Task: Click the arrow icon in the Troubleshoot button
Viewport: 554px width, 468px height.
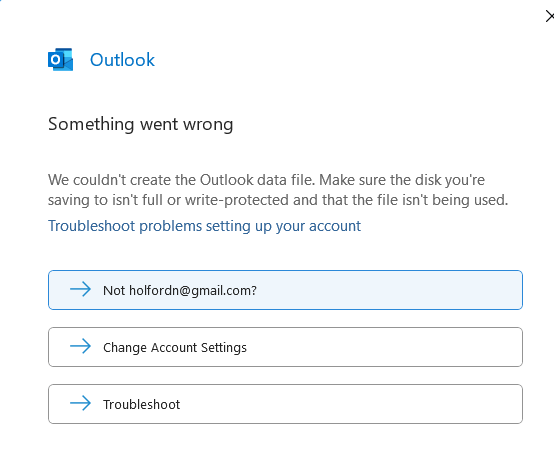Action: pyautogui.click(x=80, y=403)
